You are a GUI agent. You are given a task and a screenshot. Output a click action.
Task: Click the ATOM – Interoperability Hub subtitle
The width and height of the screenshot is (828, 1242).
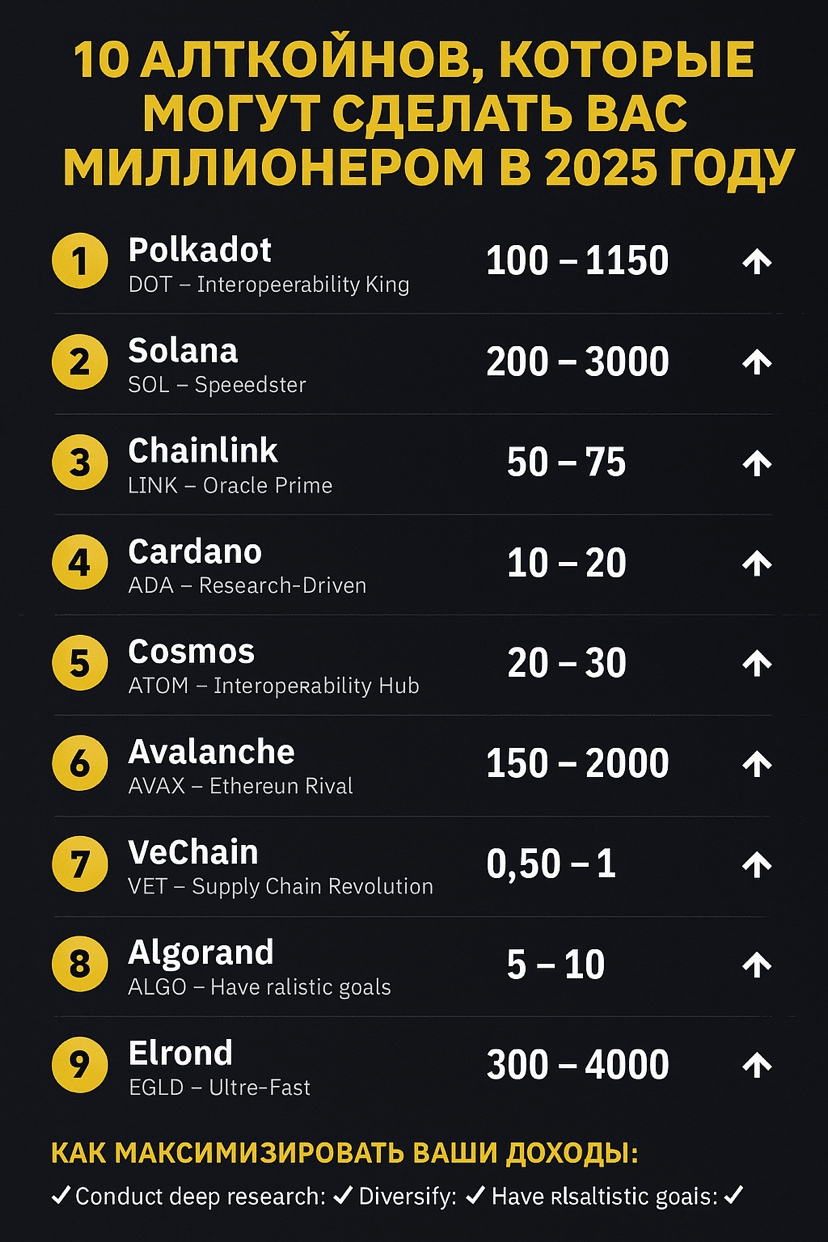(x=273, y=686)
